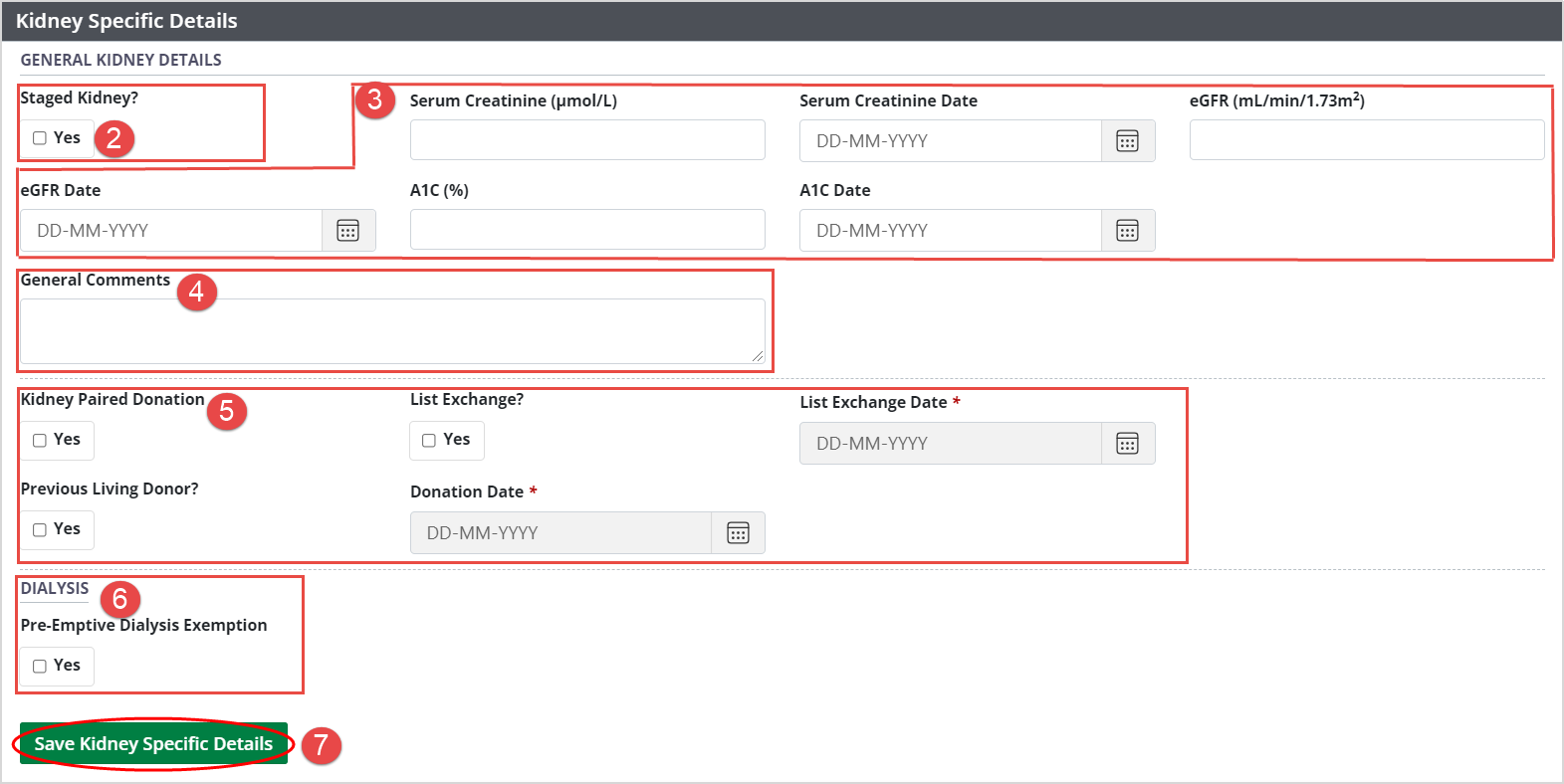Open the List Exchange Date calendar picker
This screenshot has width=1564, height=784.
click(1127, 444)
